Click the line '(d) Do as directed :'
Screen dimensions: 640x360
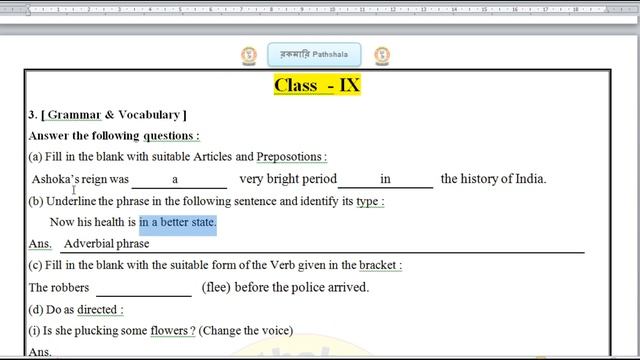tap(76, 310)
